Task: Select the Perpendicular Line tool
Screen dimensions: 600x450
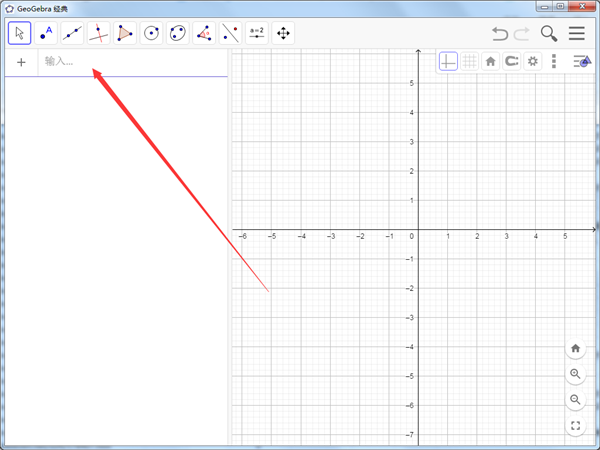Action: 99,33
